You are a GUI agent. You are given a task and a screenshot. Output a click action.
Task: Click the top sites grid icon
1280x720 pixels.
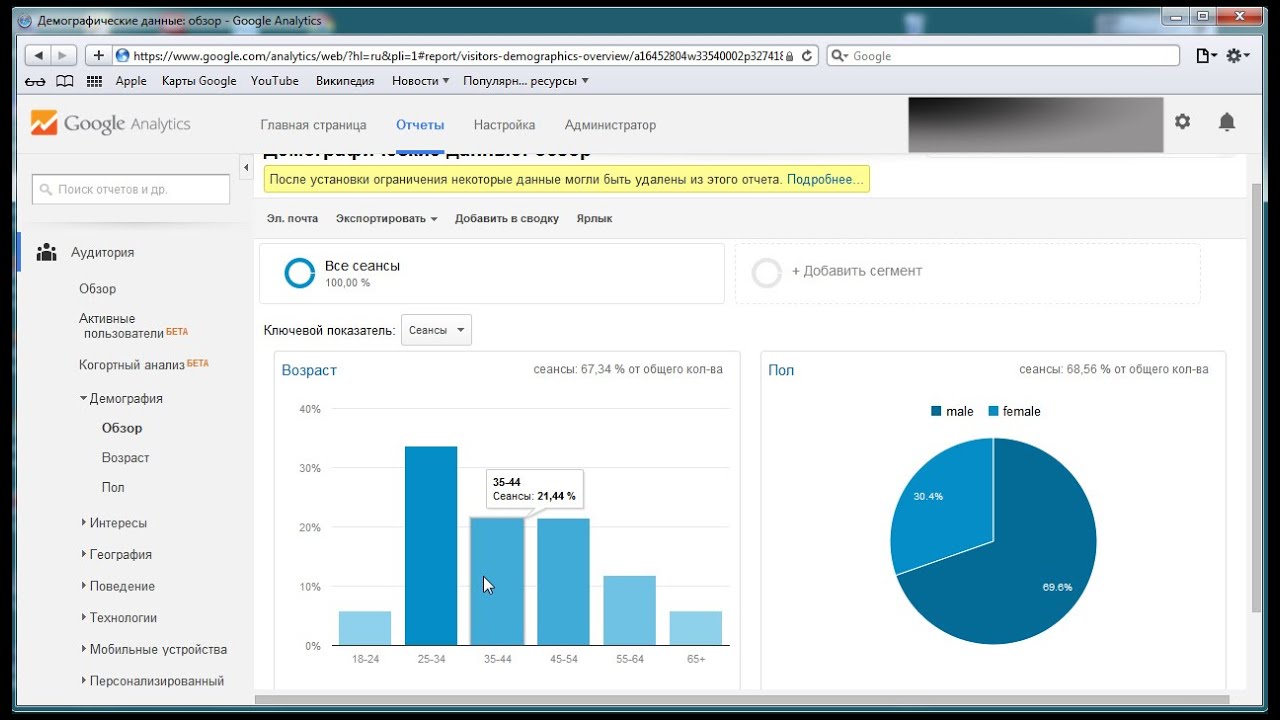95,81
